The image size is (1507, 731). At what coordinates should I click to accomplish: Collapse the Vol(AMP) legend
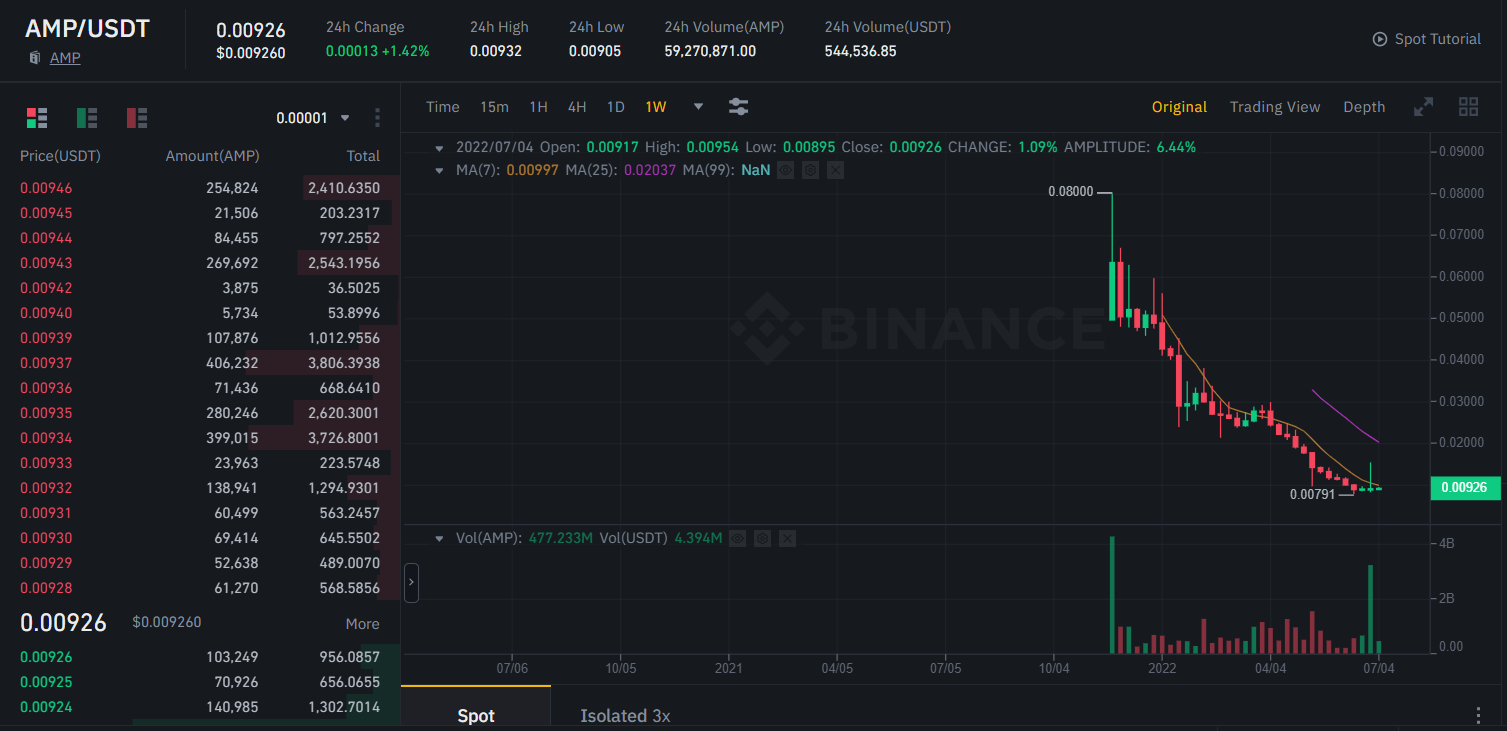[440, 538]
